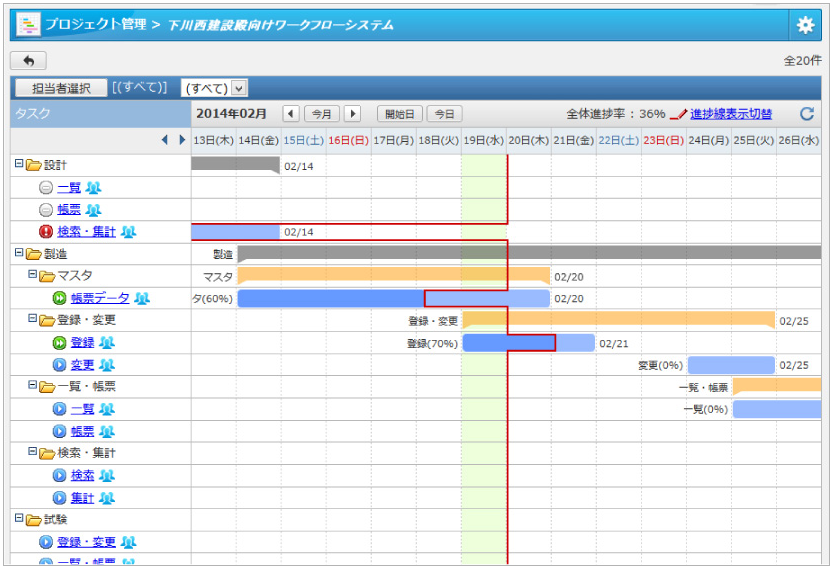This screenshot has width=834, height=572.
Task: Click the 今月 button
Action: (321, 114)
